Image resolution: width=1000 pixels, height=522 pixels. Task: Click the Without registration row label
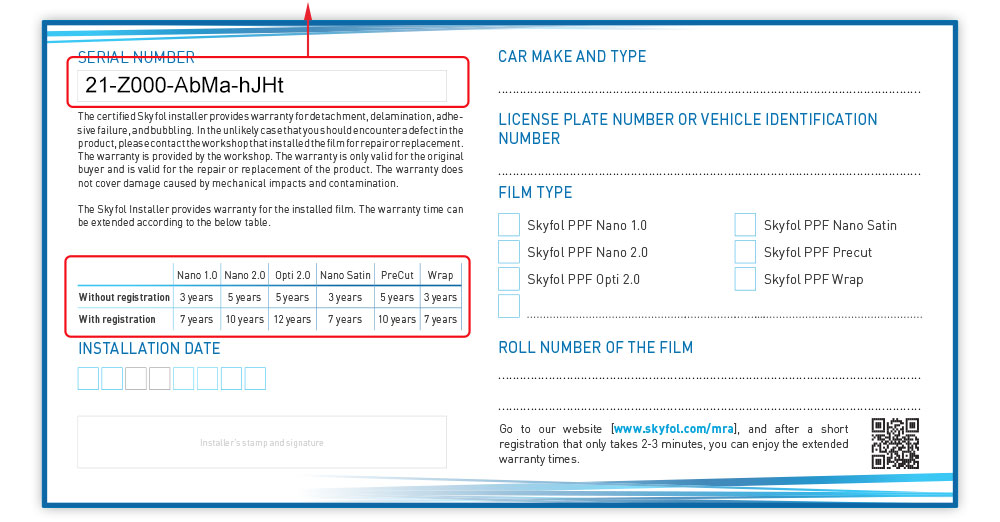click(x=124, y=297)
